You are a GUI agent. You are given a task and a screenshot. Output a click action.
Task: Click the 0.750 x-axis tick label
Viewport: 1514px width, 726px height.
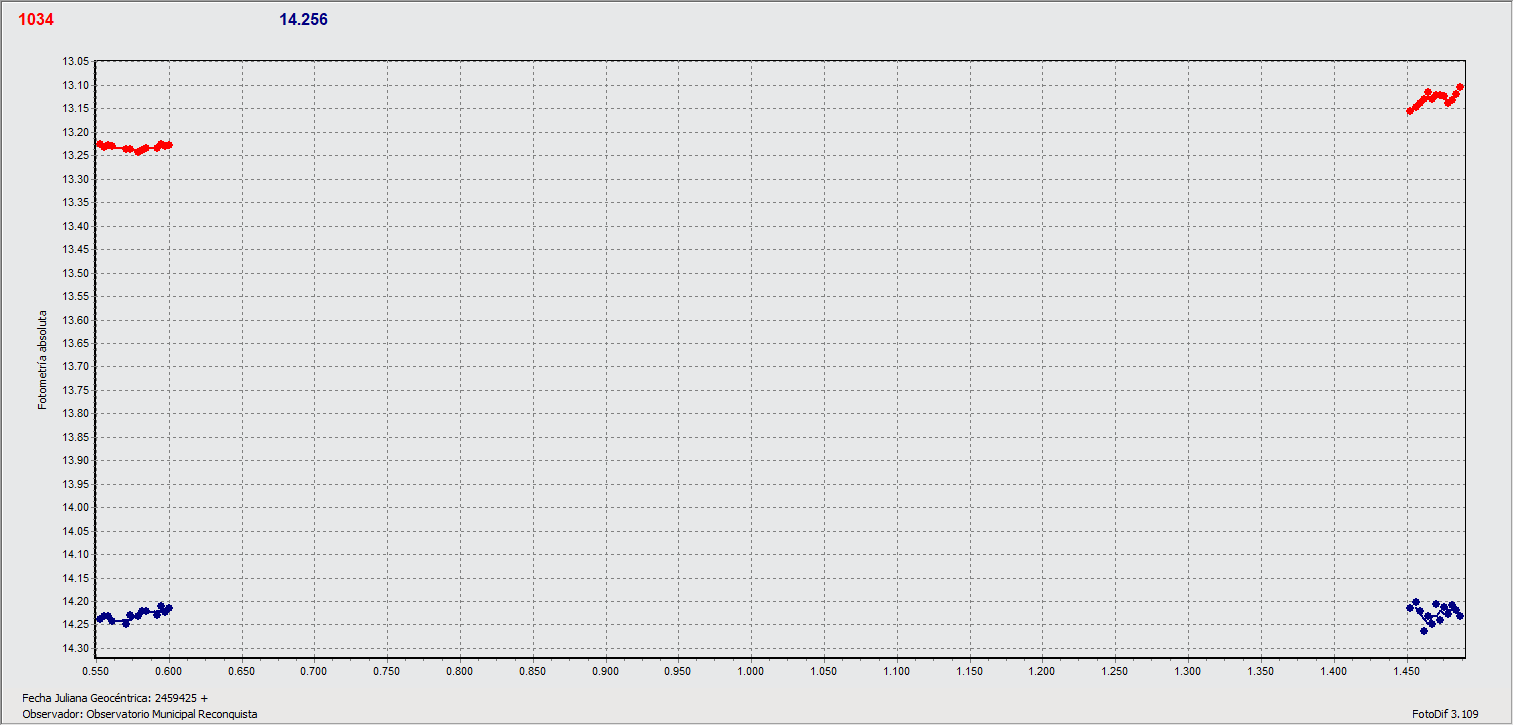pos(387,664)
